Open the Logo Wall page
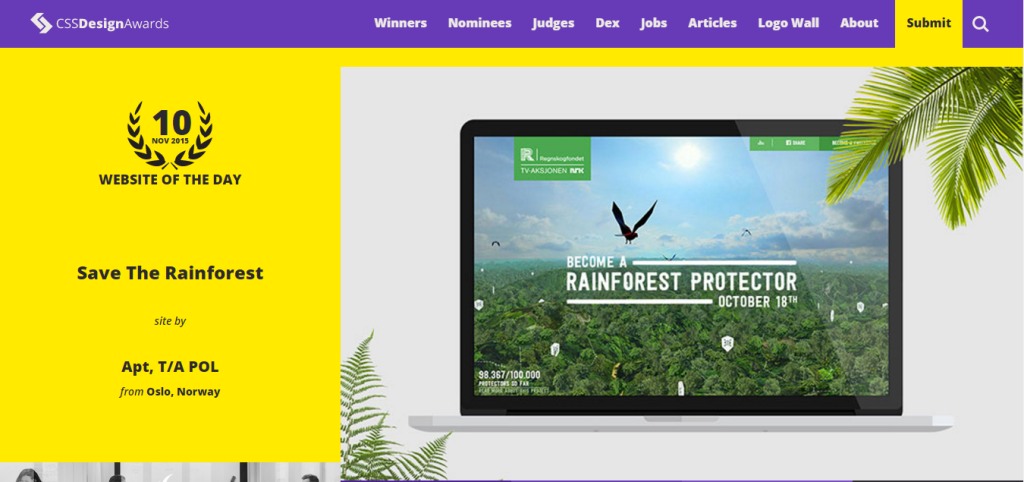 [788, 24]
